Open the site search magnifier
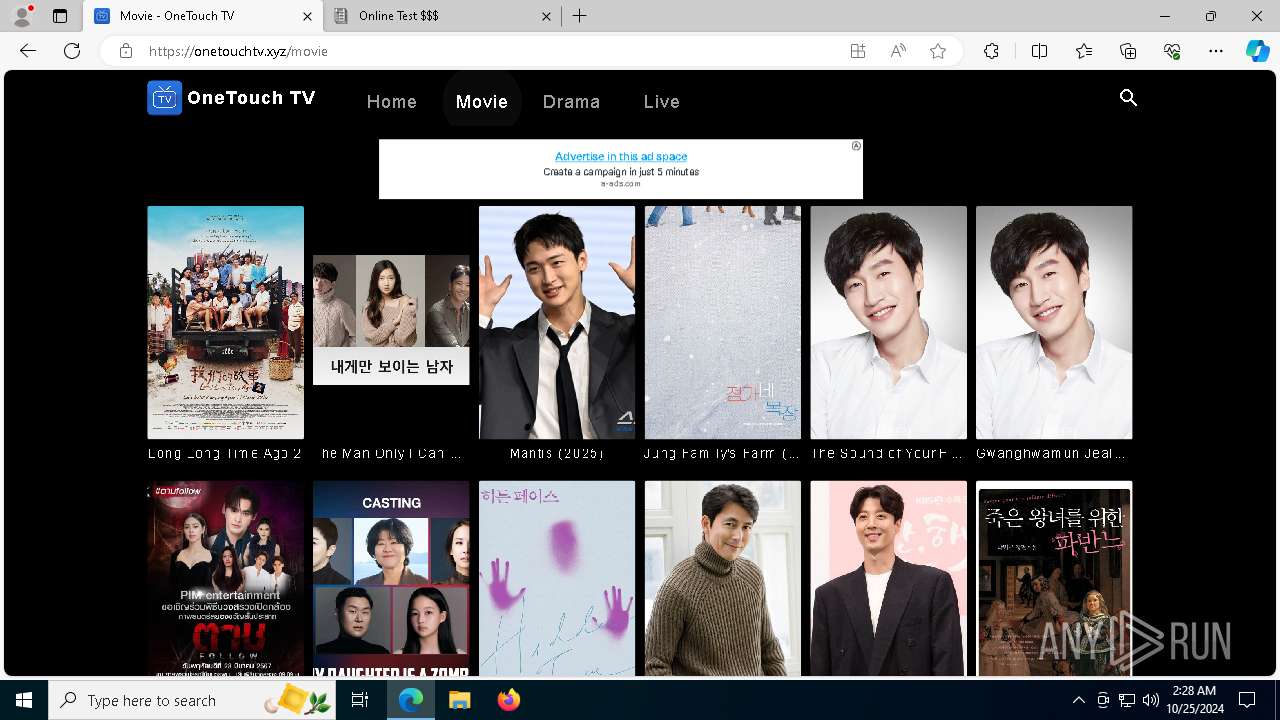 [x=1129, y=98]
